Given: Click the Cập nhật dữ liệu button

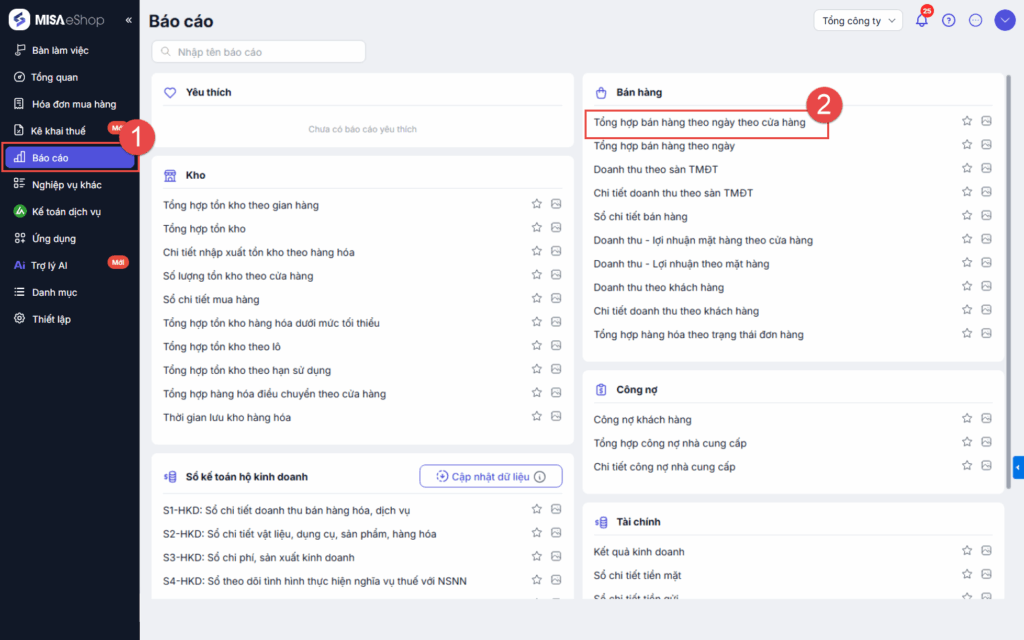Looking at the screenshot, I should (491, 477).
